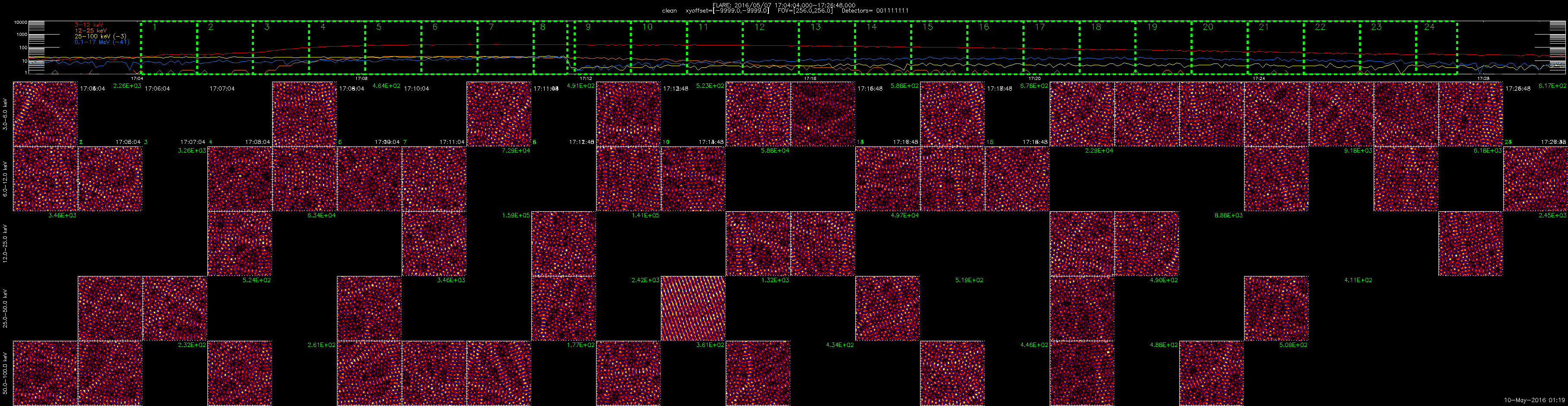Select time interval 14 in the lightcurve
1568x406 pixels.
[882, 48]
